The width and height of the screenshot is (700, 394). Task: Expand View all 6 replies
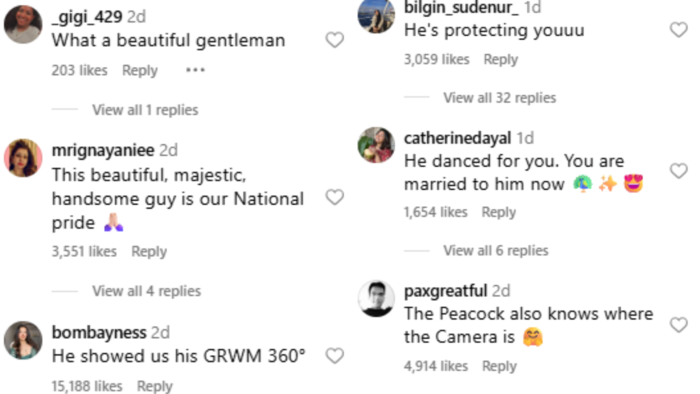click(x=496, y=250)
